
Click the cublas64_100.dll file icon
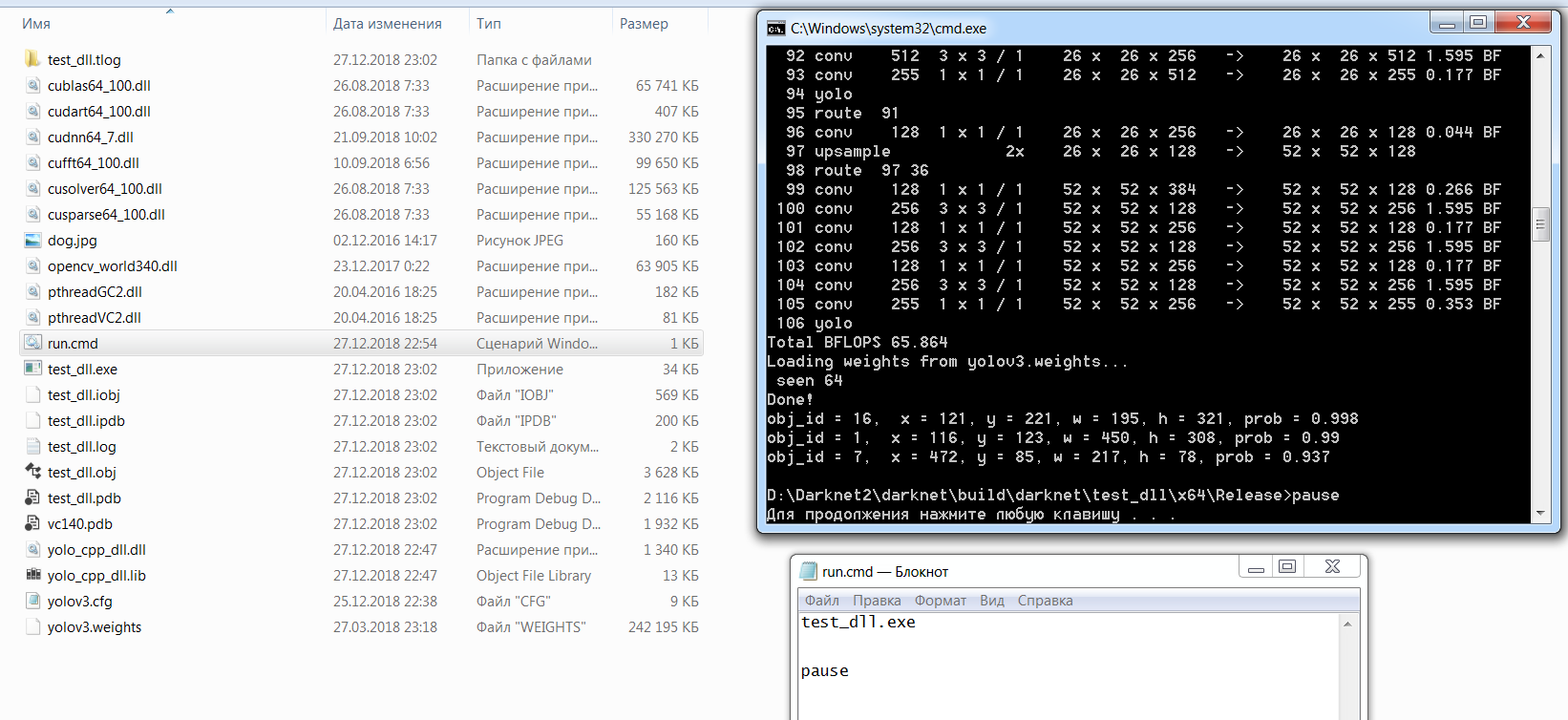pyautogui.click(x=32, y=85)
